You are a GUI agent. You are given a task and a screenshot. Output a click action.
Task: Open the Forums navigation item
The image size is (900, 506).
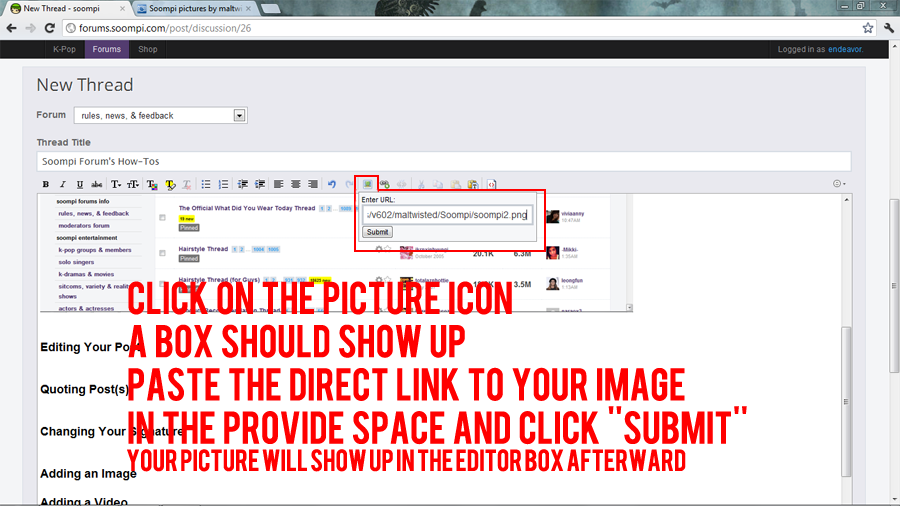107,49
